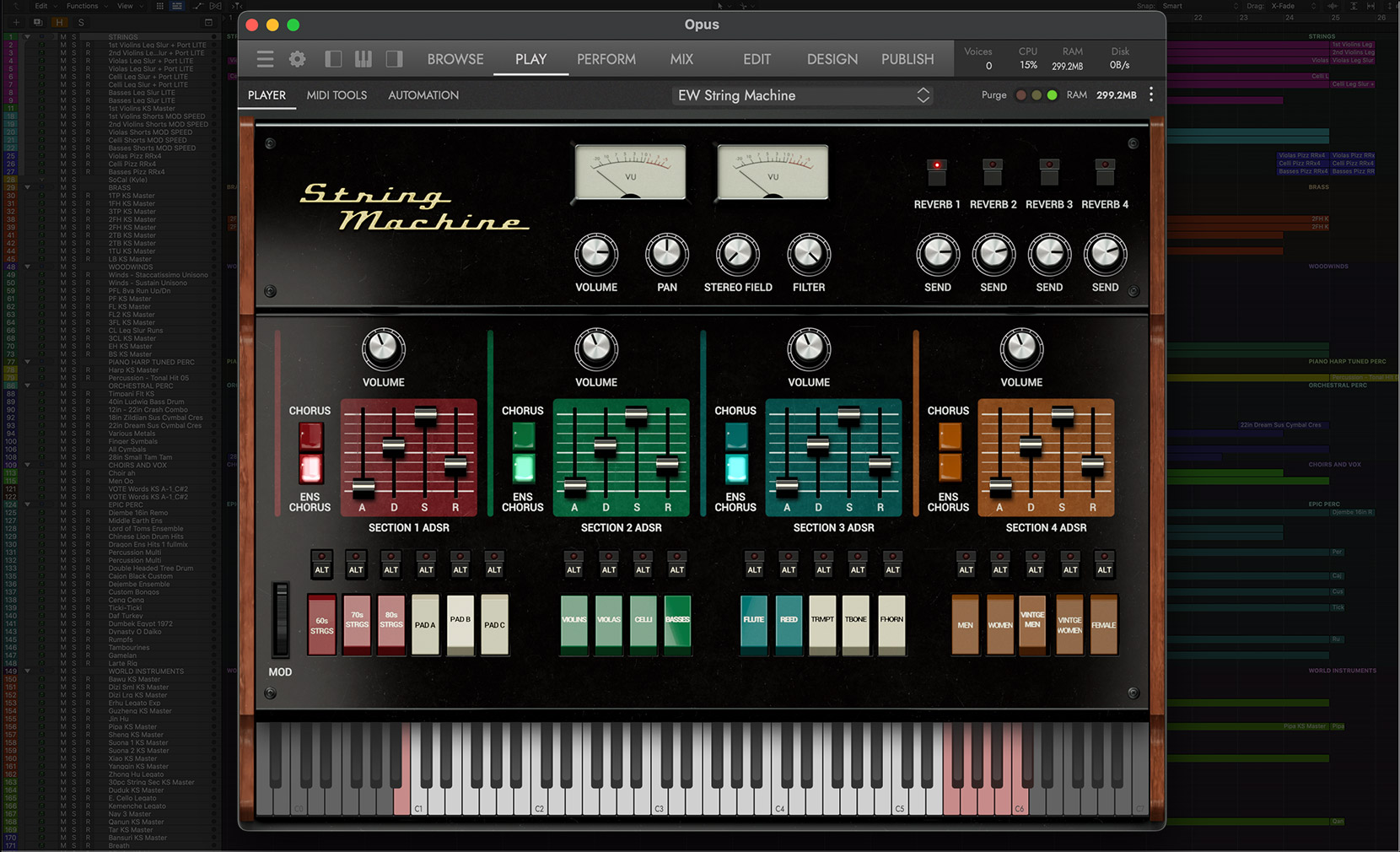Collapse the STRINGS track folder in DAW
Viewport: 1400px width, 852px height.
27,37
